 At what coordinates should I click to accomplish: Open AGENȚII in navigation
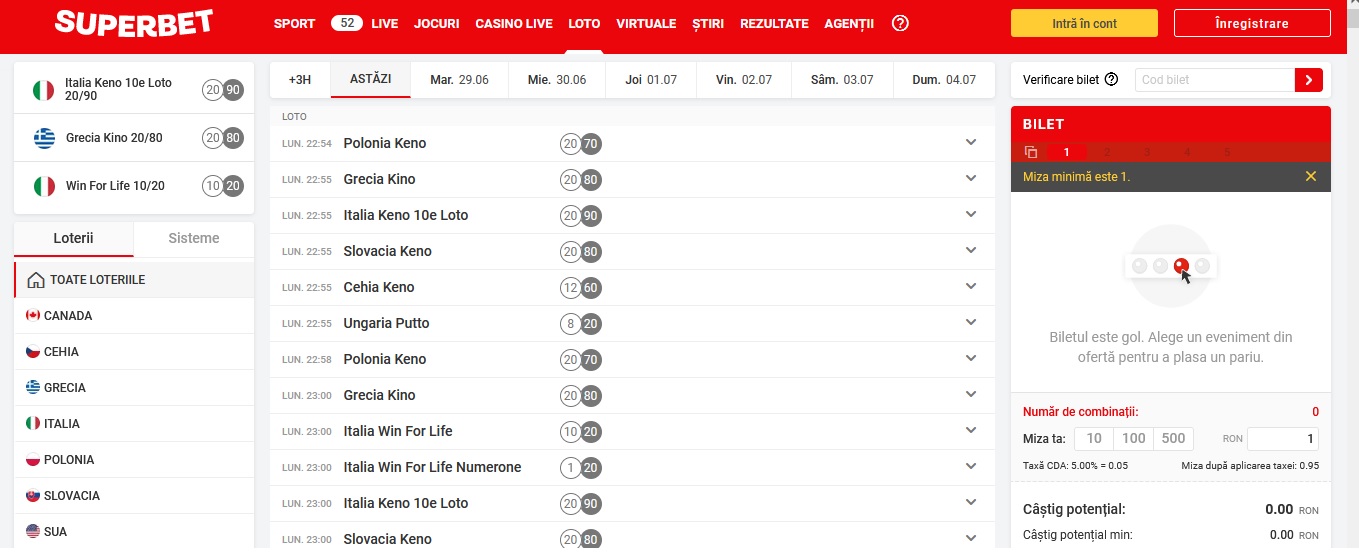(849, 23)
